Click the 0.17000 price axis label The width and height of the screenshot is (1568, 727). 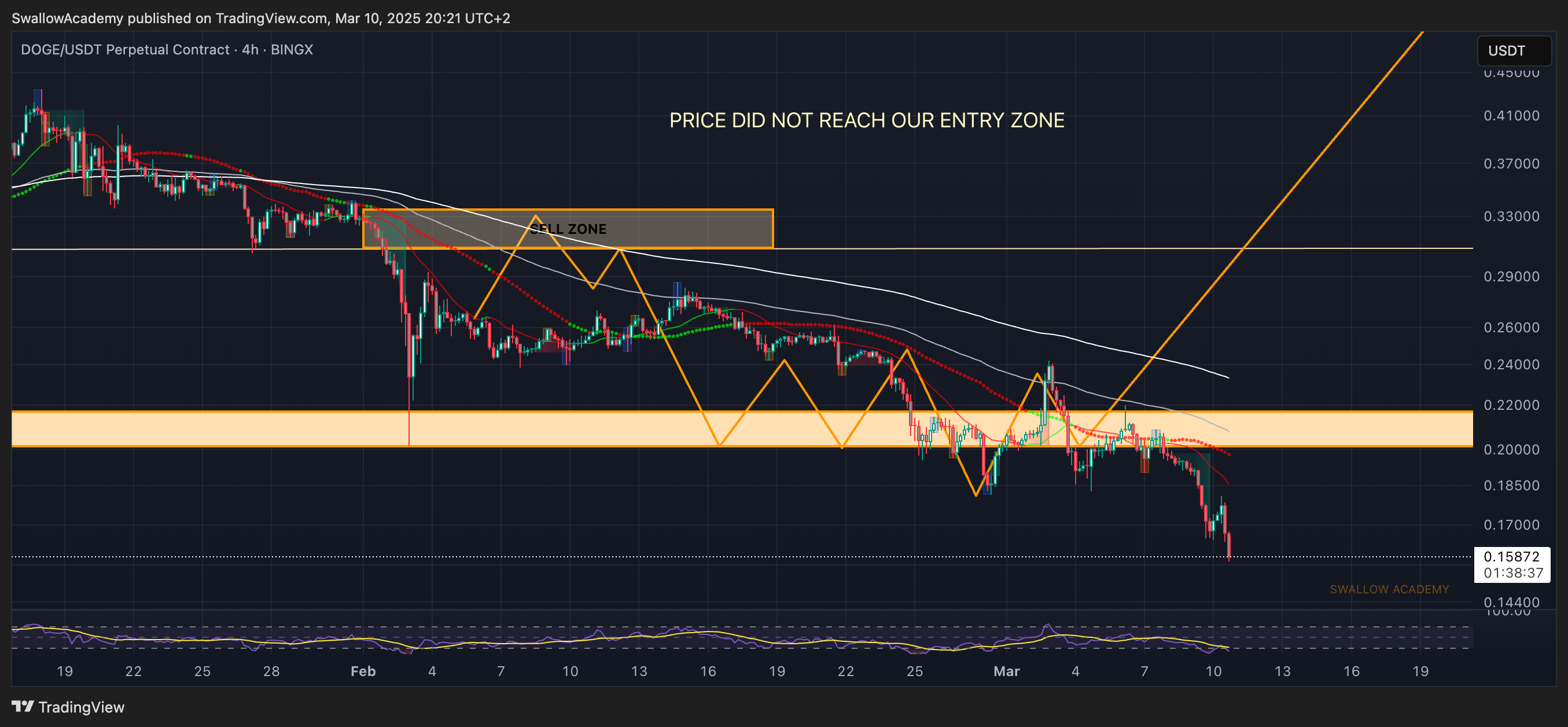pyautogui.click(x=1511, y=524)
